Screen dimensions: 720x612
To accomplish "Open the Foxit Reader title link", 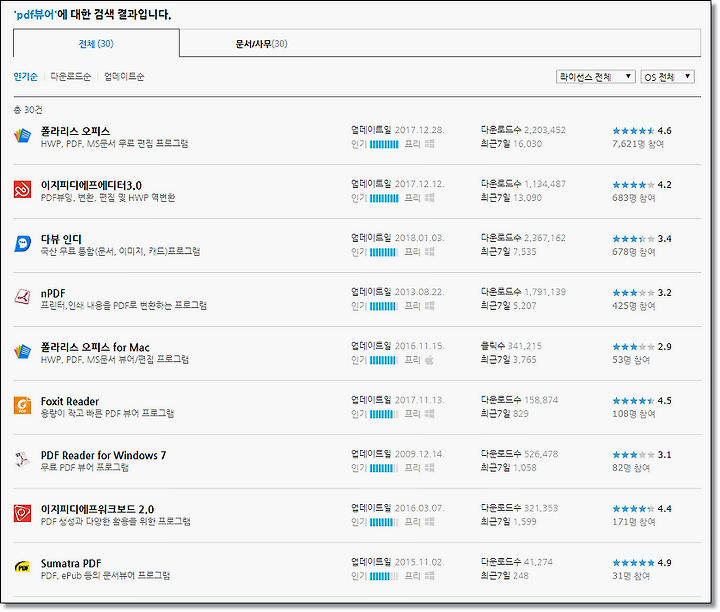I will tap(70, 401).
